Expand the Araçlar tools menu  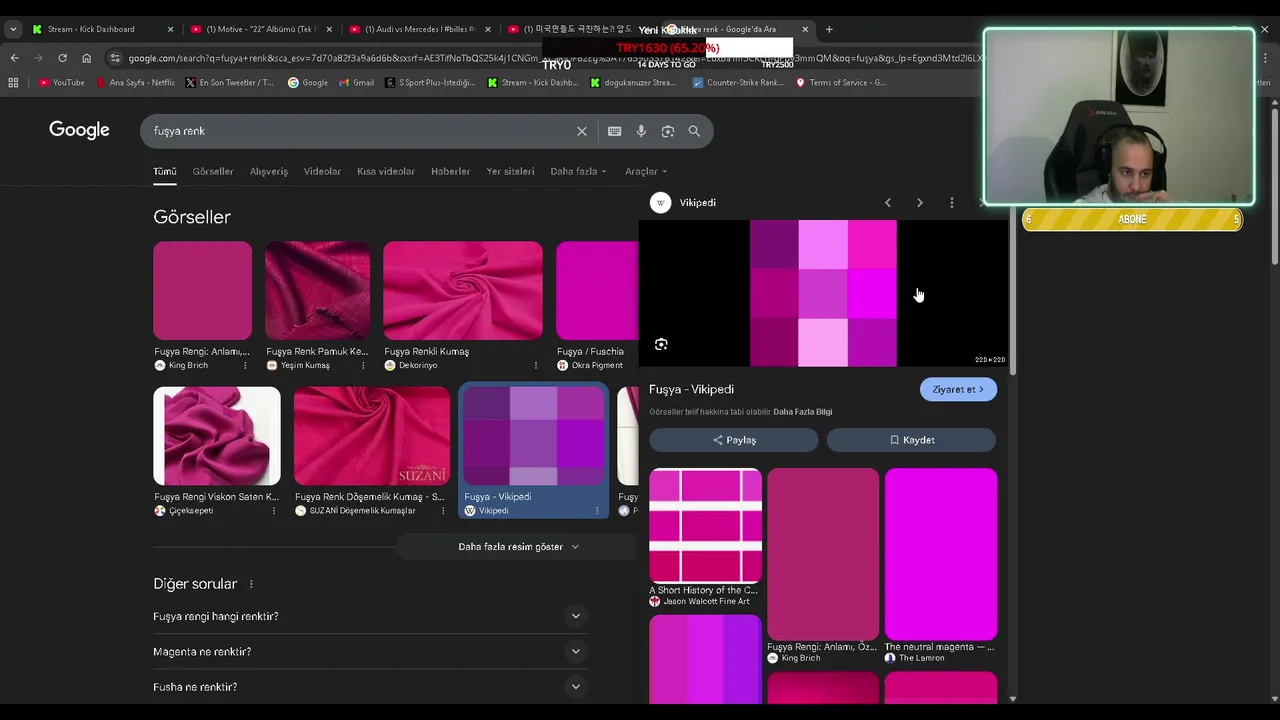click(x=646, y=172)
